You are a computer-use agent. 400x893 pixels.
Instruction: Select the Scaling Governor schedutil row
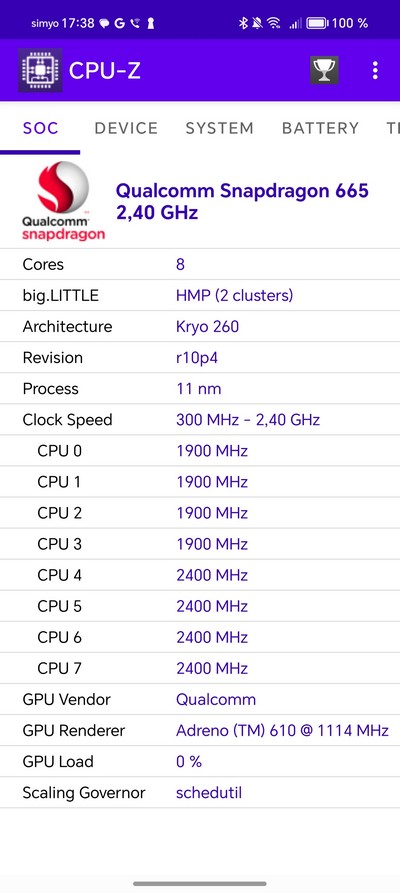coord(200,793)
